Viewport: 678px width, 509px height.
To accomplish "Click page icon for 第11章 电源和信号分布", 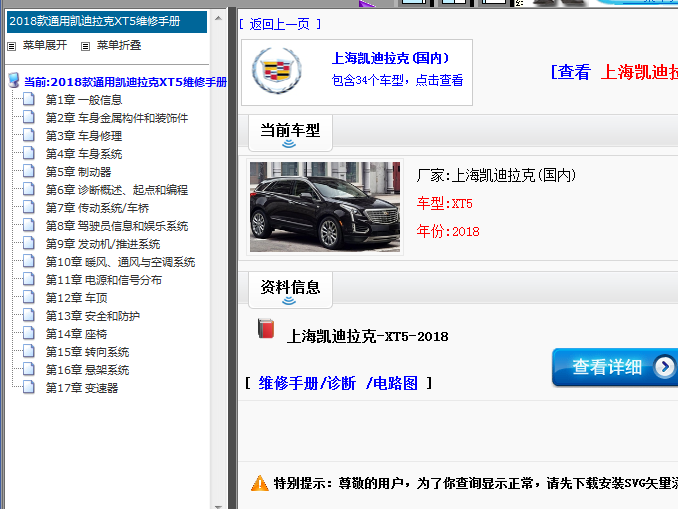I will 29,280.
